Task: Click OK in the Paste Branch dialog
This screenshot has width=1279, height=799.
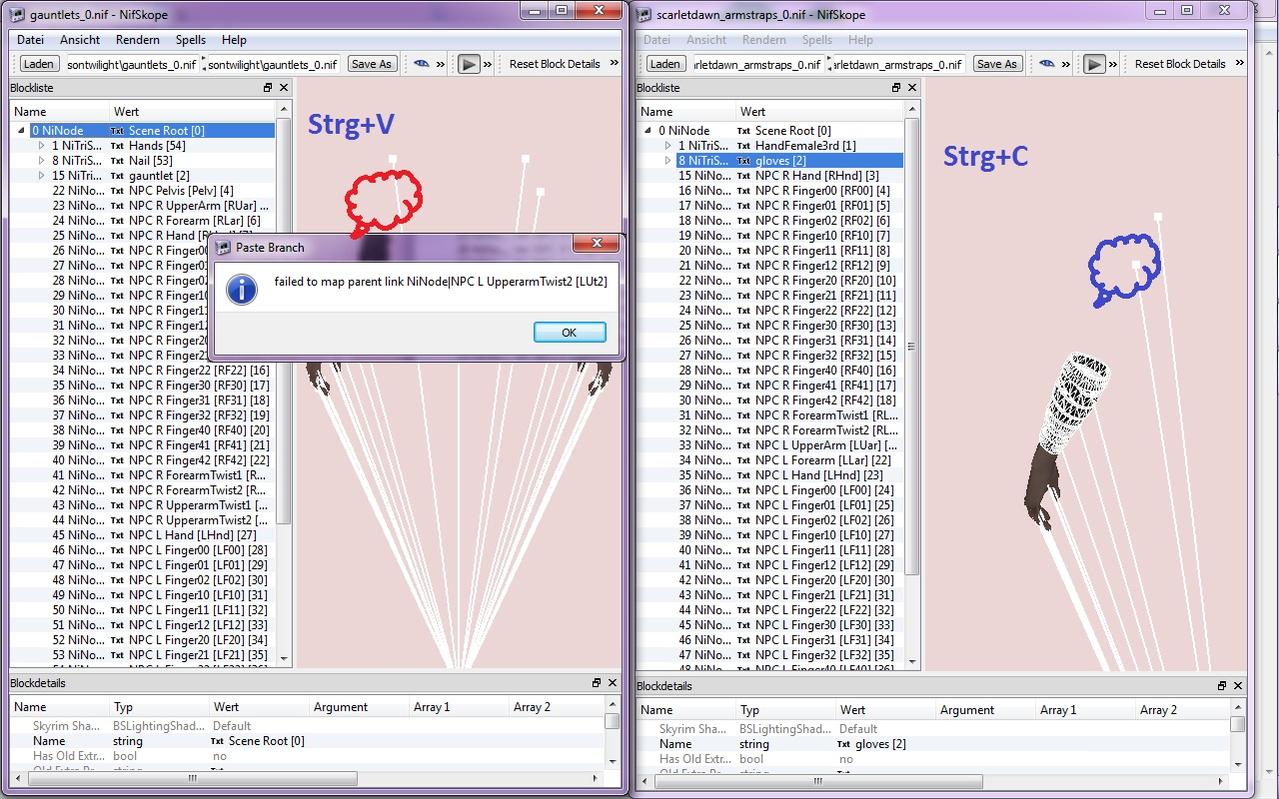Action: 569,332
